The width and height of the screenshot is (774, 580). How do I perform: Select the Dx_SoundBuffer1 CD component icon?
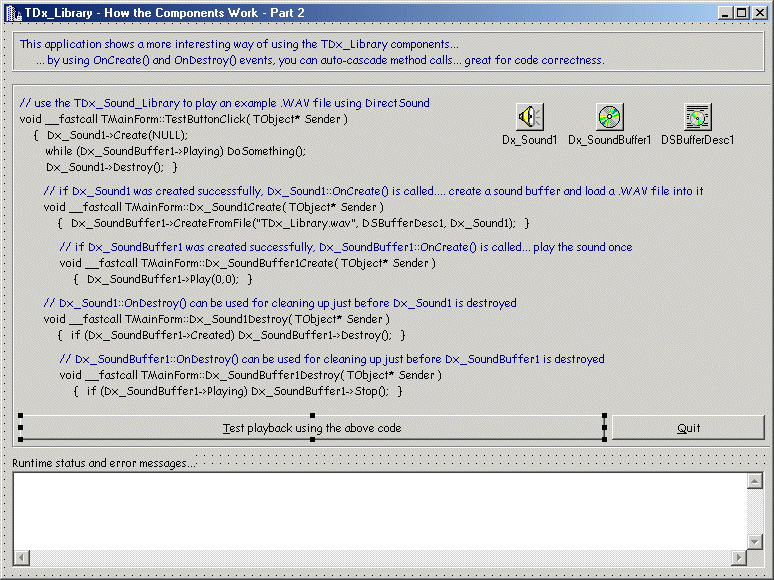pyautogui.click(x=609, y=117)
